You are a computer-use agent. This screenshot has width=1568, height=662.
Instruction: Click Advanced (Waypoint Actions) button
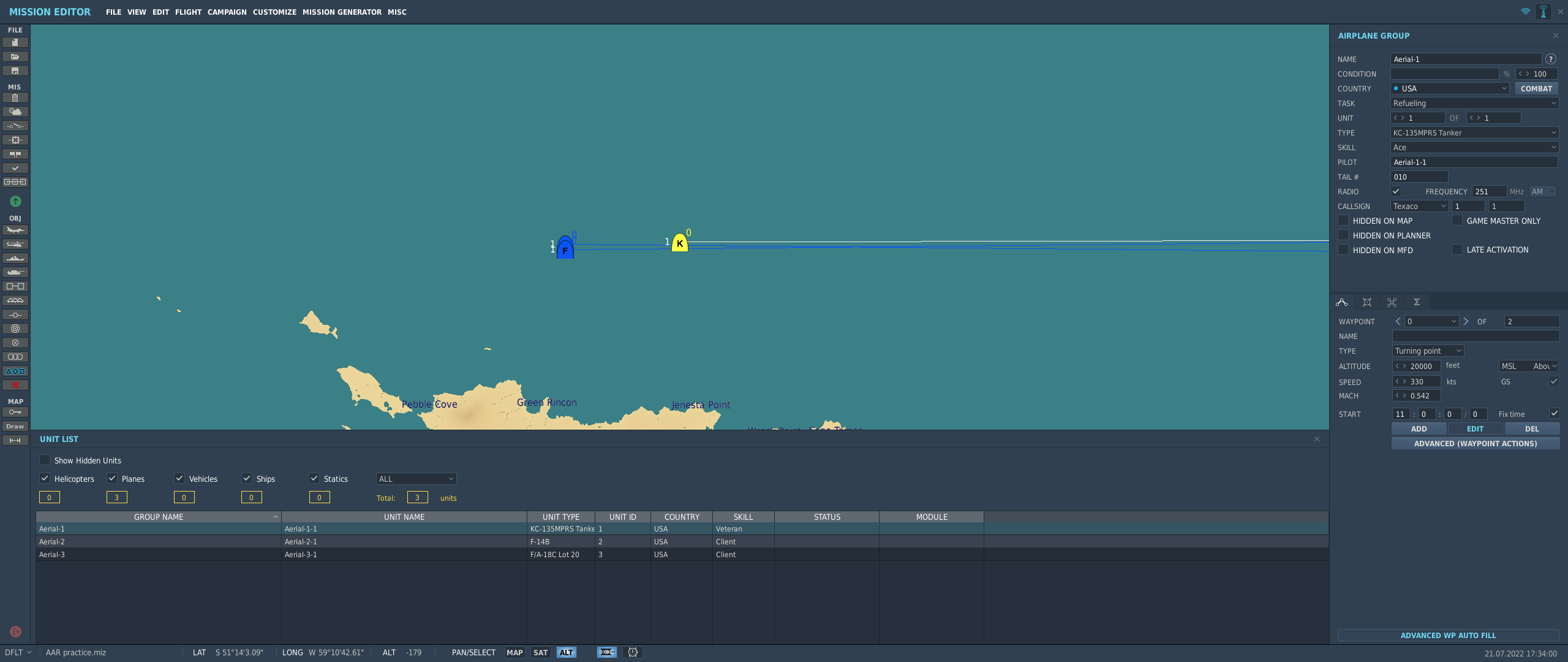1476,443
